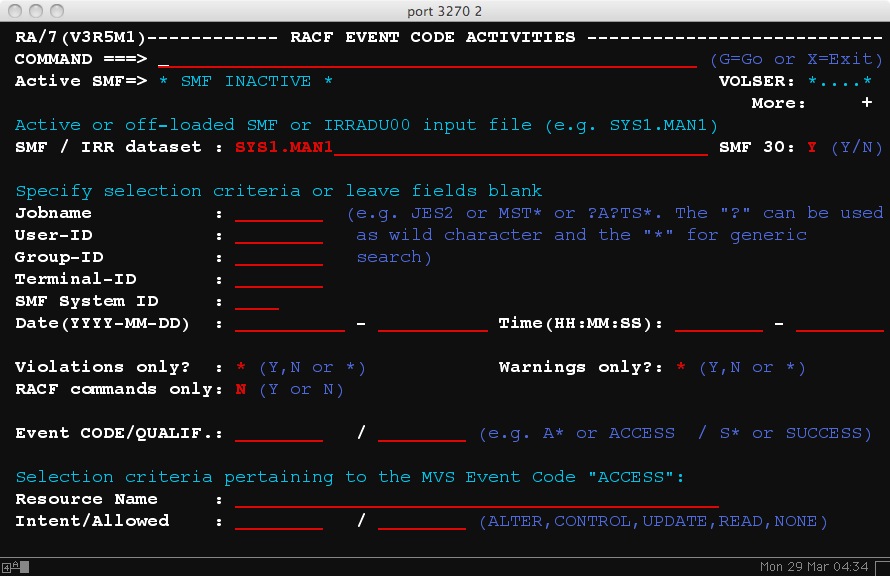
Task: Click the "* SMF INACTIVE *" status text
Action: pos(246,81)
